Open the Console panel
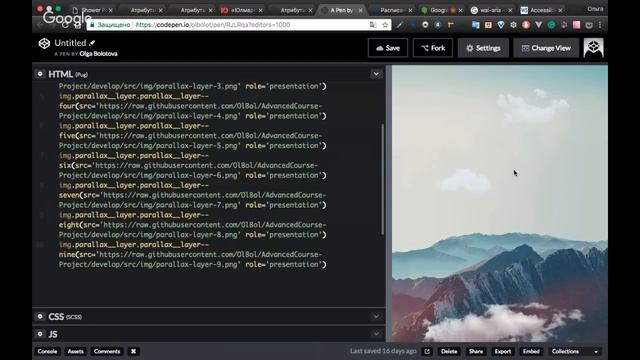Image resolution: width=640 pixels, height=360 pixels. (x=47, y=351)
